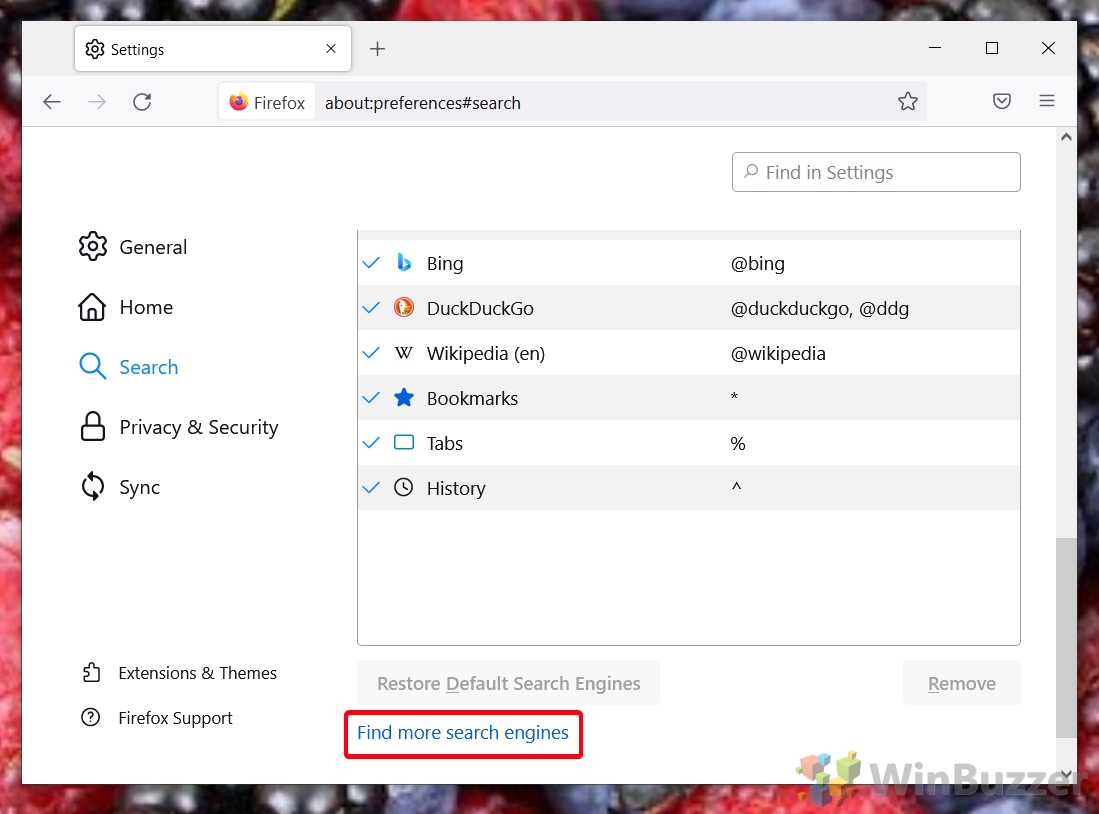Uncheck the Tabs search shortcut
The height and width of the screenshot is (814, 1099).
point(371,442)
